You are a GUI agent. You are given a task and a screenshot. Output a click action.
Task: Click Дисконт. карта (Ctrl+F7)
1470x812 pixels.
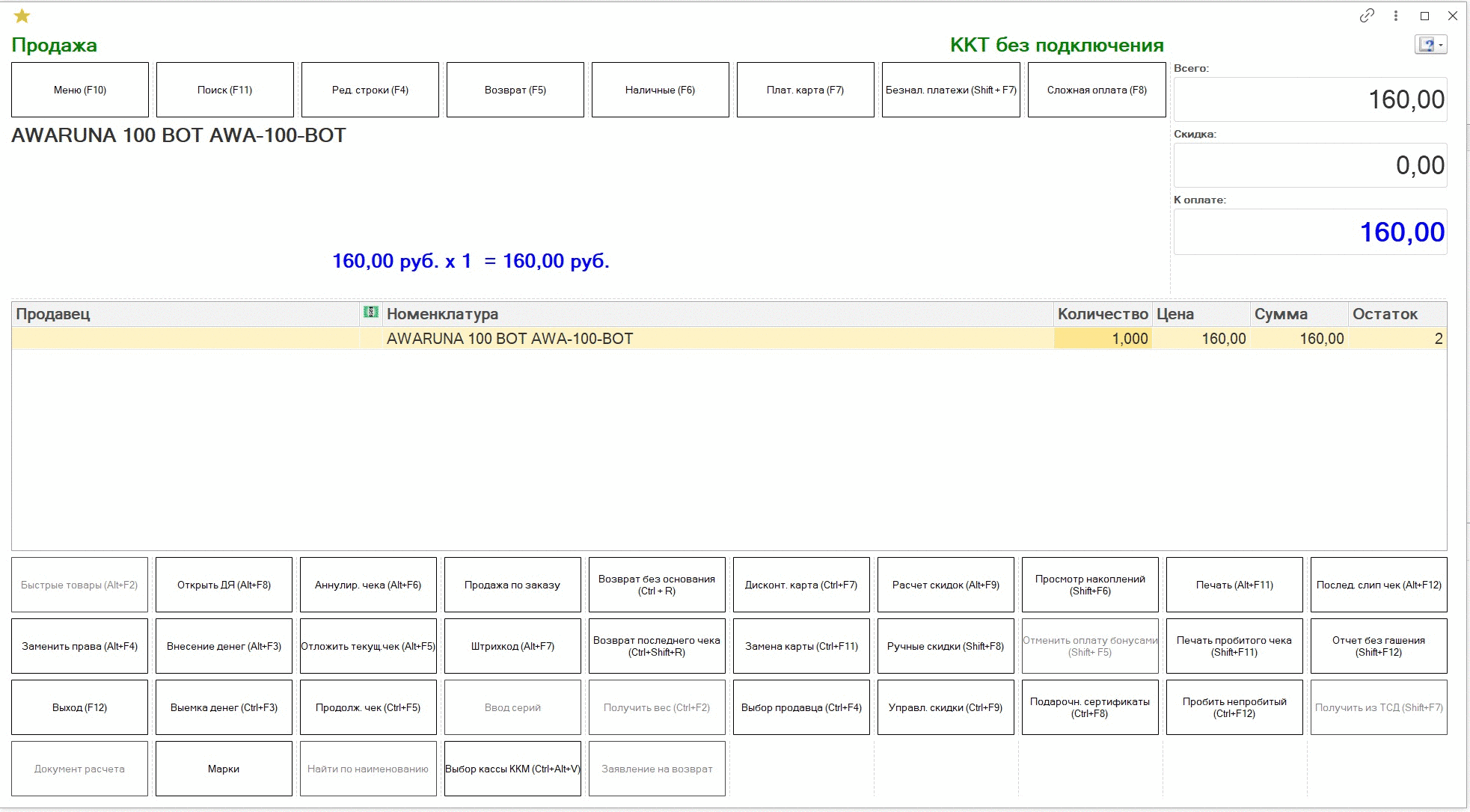801,585
